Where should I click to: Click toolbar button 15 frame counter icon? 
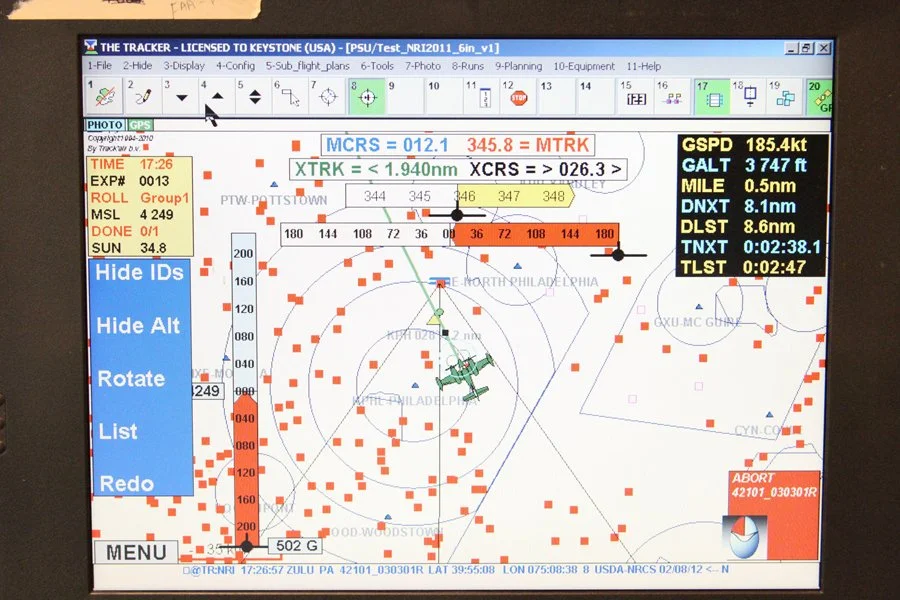636,96
